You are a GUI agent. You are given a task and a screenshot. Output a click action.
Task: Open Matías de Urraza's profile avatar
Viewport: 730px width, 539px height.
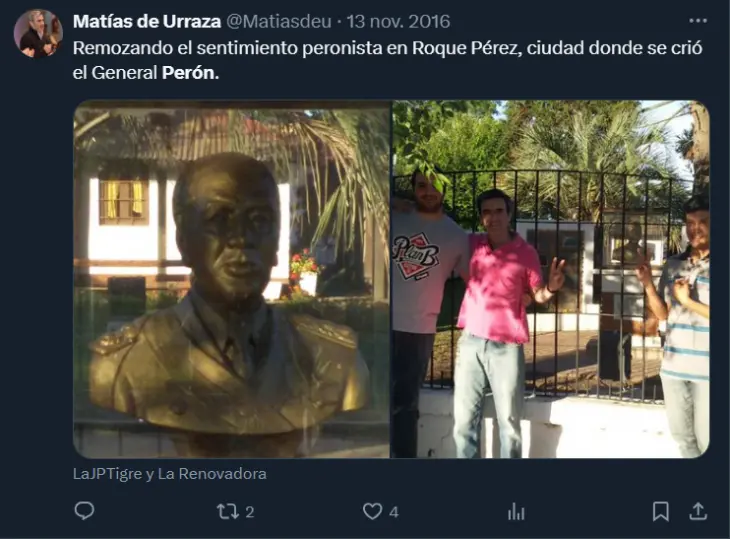pos(38,34)
